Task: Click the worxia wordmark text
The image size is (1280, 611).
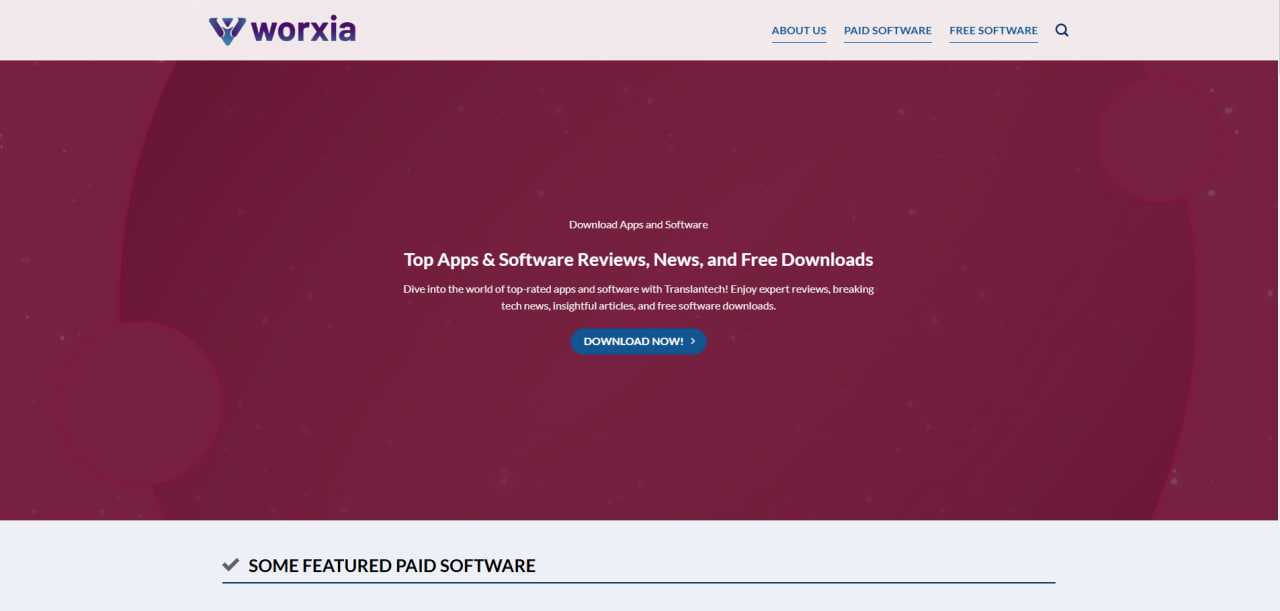Action: click(x=304, y=30)
